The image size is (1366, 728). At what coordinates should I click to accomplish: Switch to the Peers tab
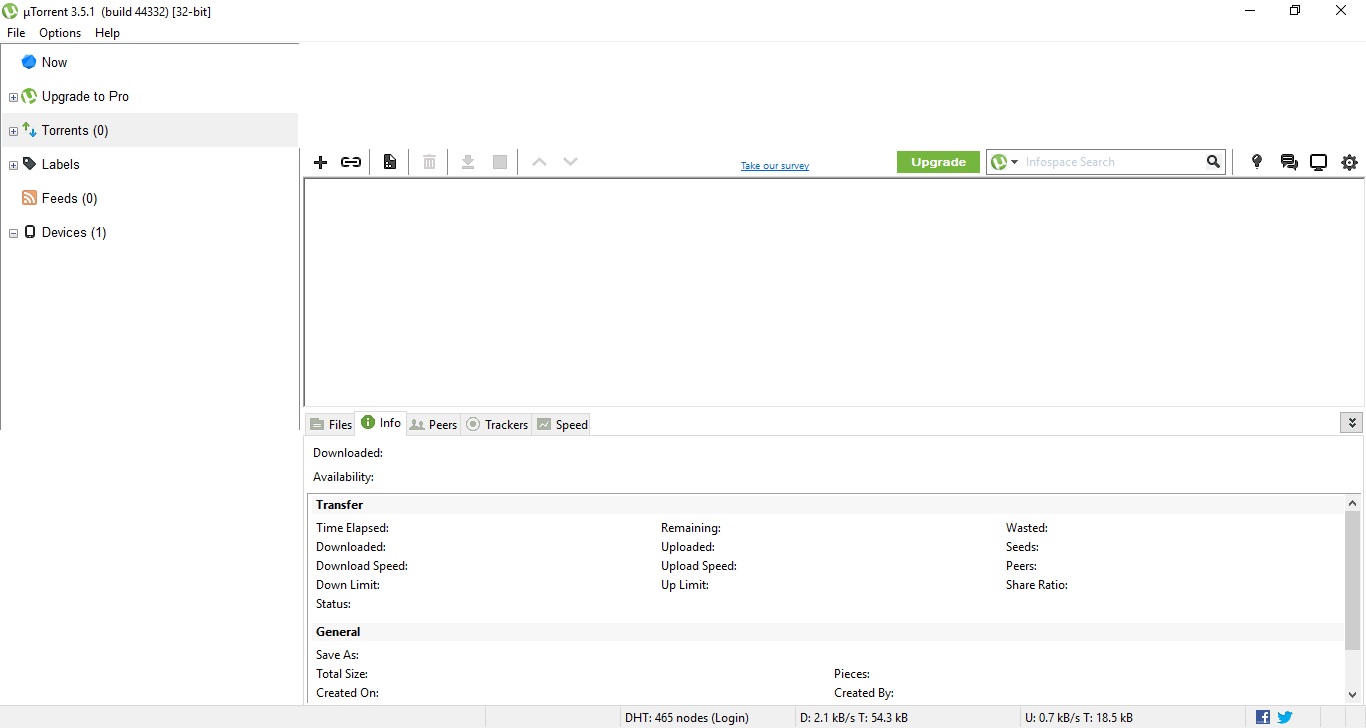pyautogui.click(x=433, y=424)
